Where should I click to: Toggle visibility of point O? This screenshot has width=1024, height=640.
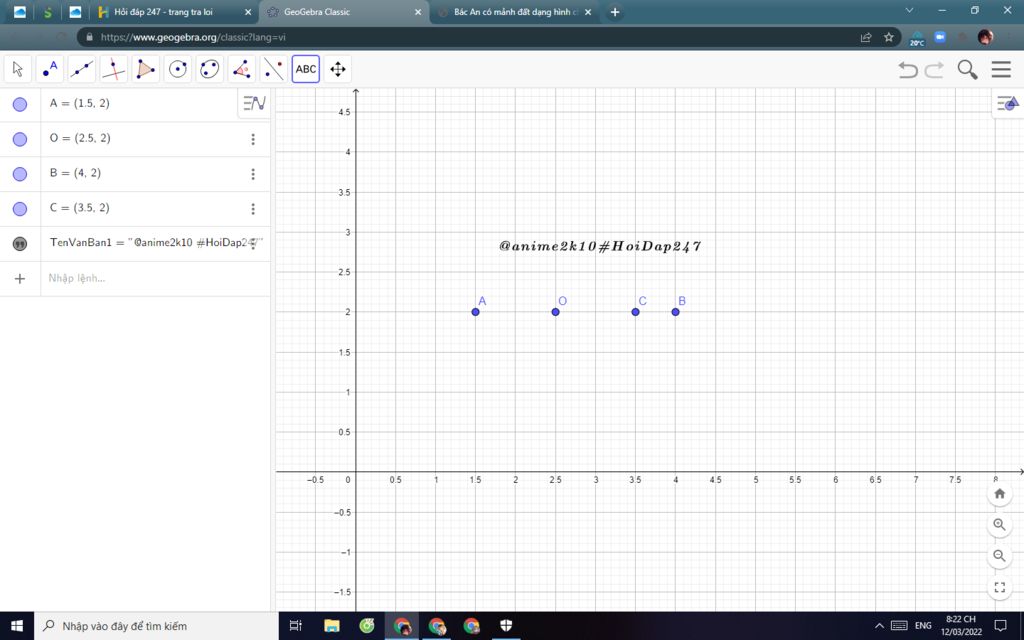tap(20, 139)
